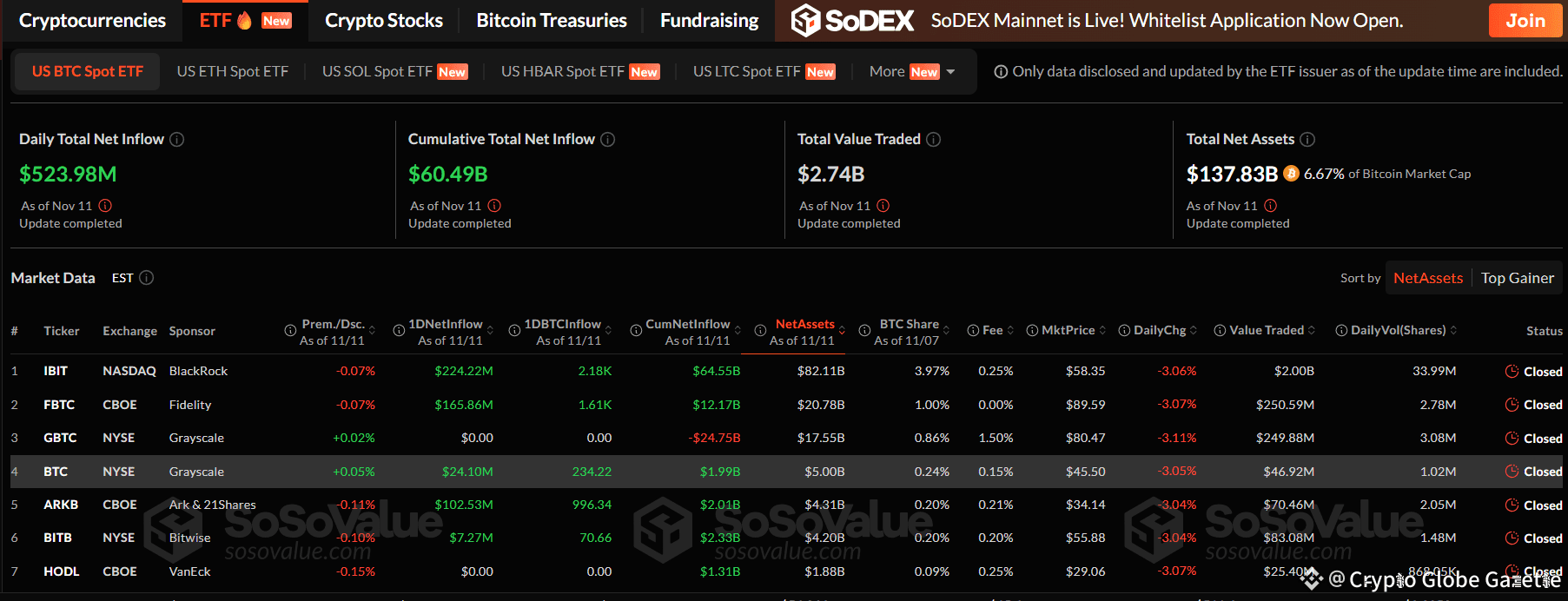Click the info icon before the data disclosure note
The height and width of the screenshot is (601, 1568).
tap(1001, 72)
